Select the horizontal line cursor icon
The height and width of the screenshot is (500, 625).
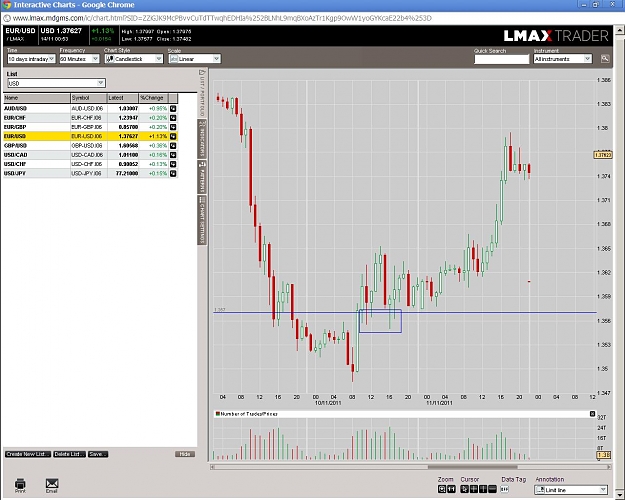tap(492, 489)
